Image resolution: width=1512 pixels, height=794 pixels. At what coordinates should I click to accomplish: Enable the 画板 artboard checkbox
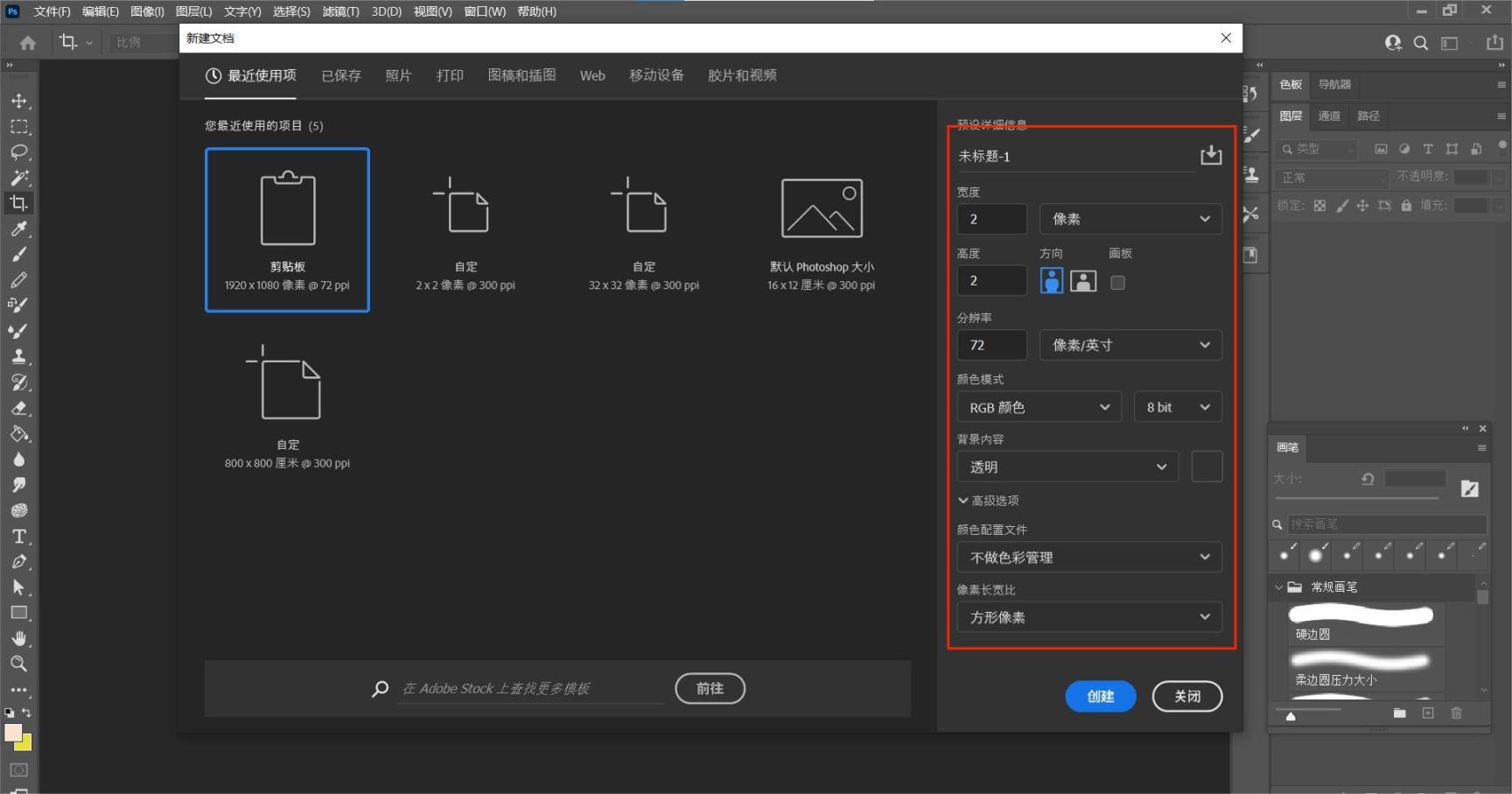pos(1117,283)
